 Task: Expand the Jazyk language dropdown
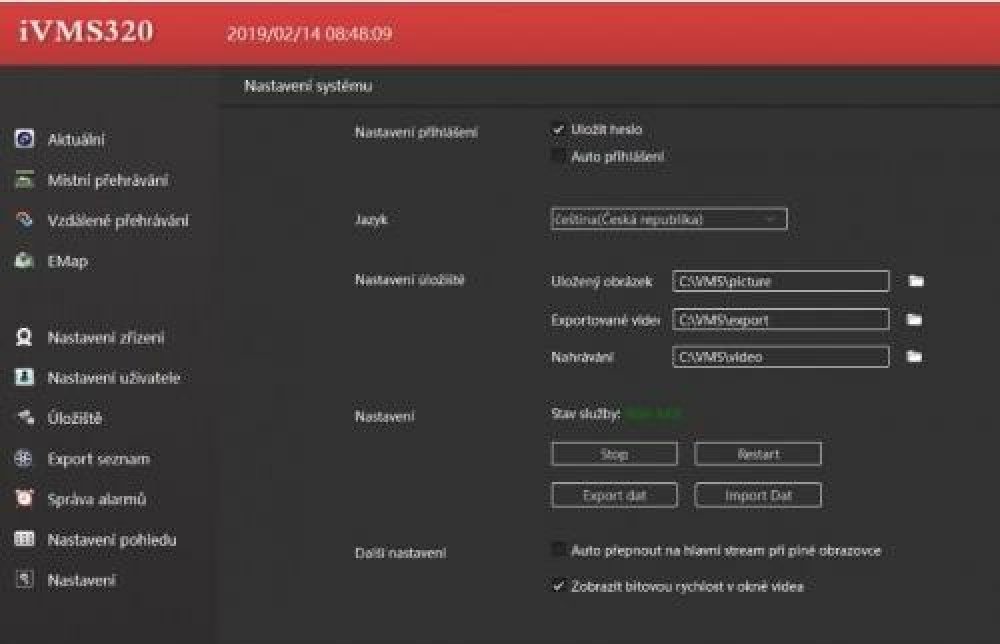point(668,219)
